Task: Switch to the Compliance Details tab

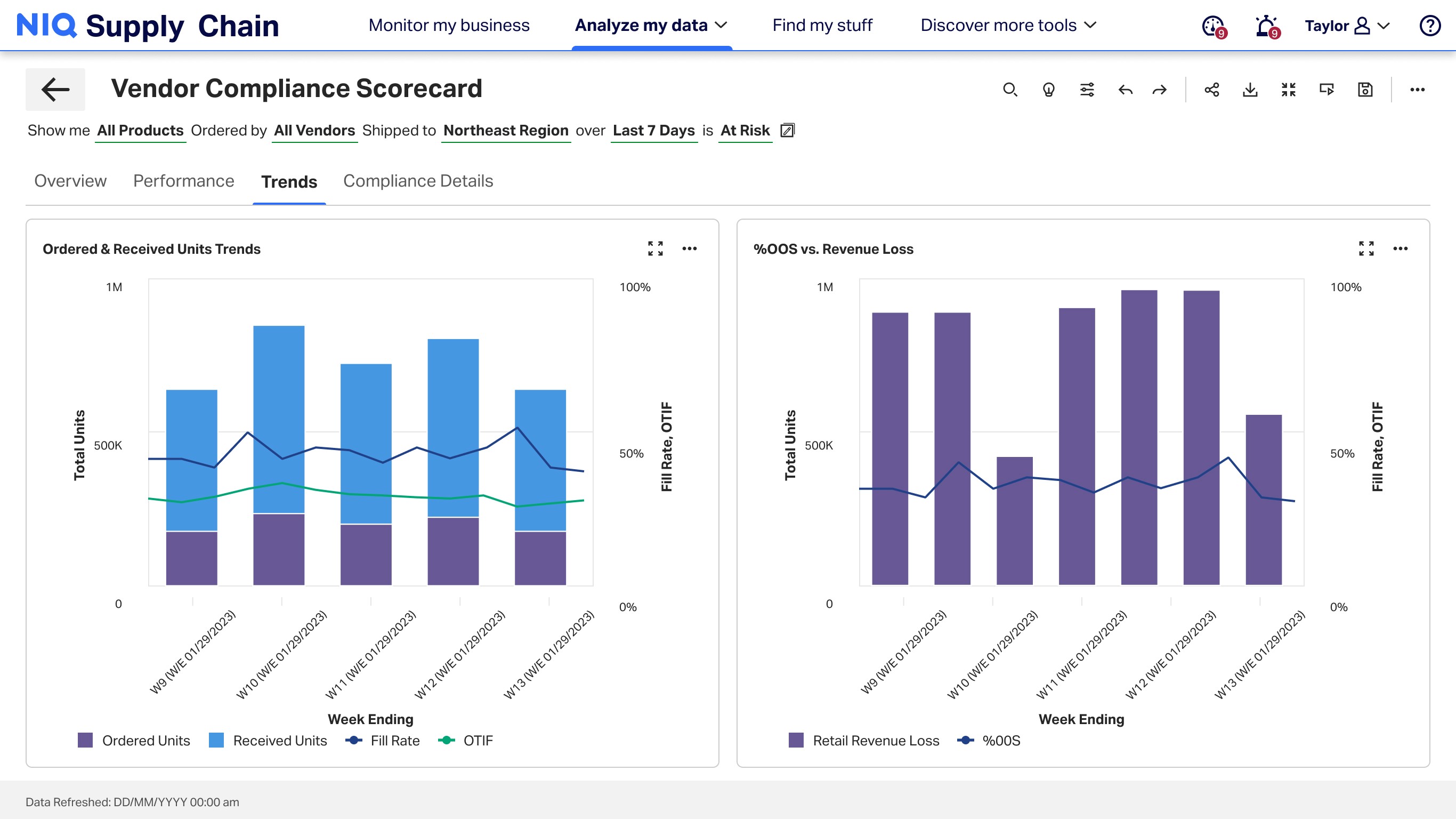Action: [x=418, y=181]
